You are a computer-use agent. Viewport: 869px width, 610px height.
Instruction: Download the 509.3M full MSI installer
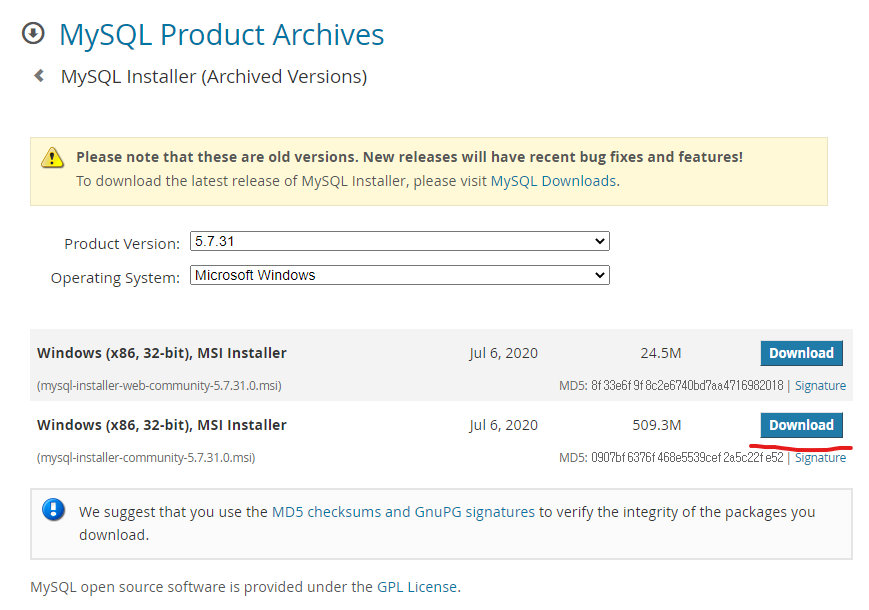click(x=801, y=425)
